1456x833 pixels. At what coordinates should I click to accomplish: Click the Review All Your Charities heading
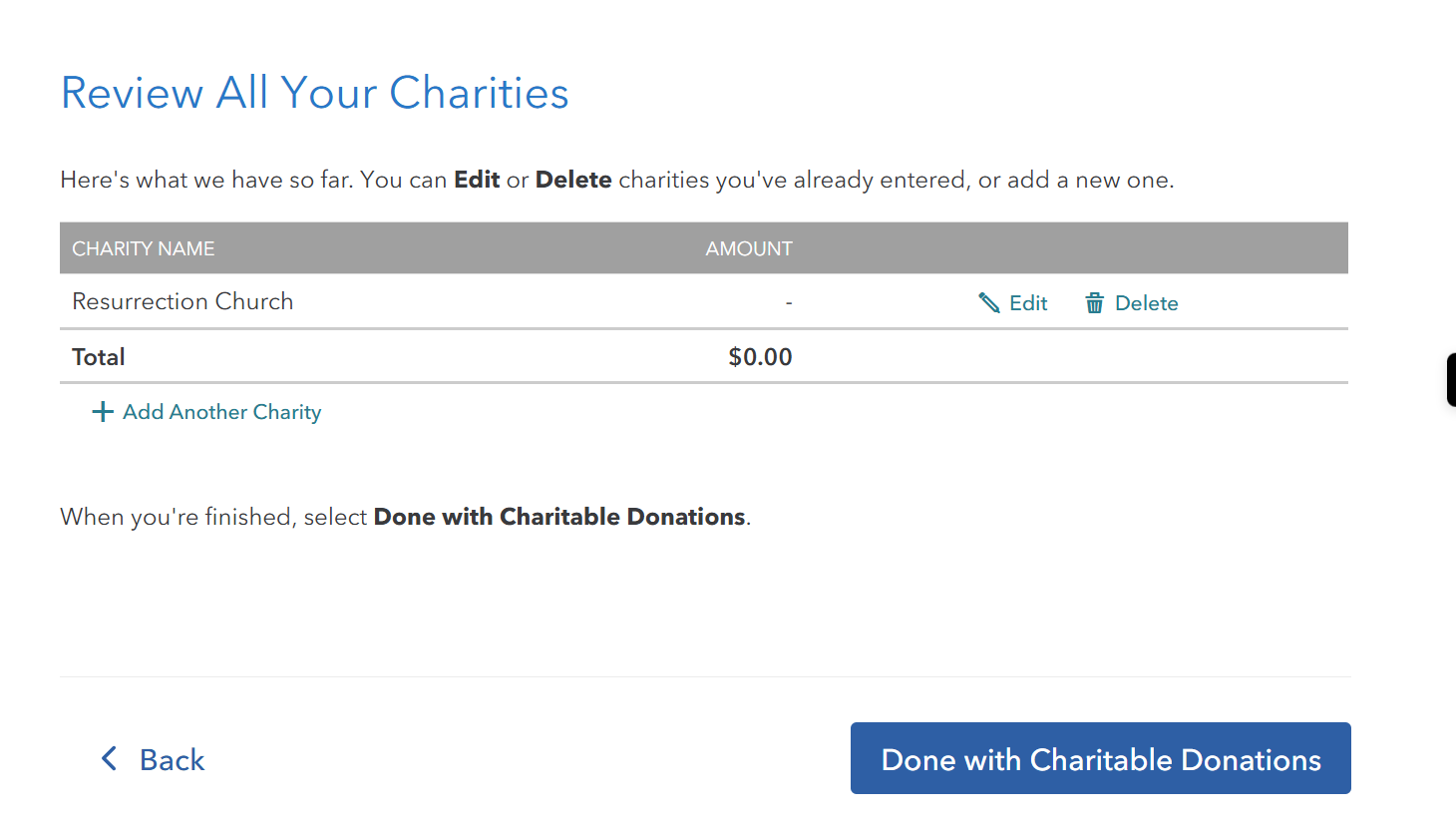click(314, 93)
